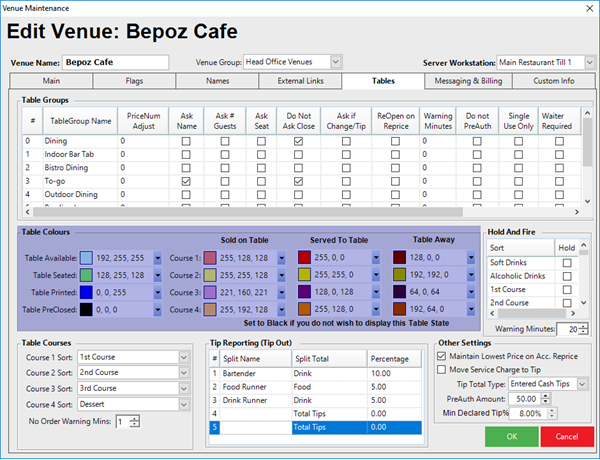
Task: Open Course 2 Sort dropdown
Action: click(184, 373)
